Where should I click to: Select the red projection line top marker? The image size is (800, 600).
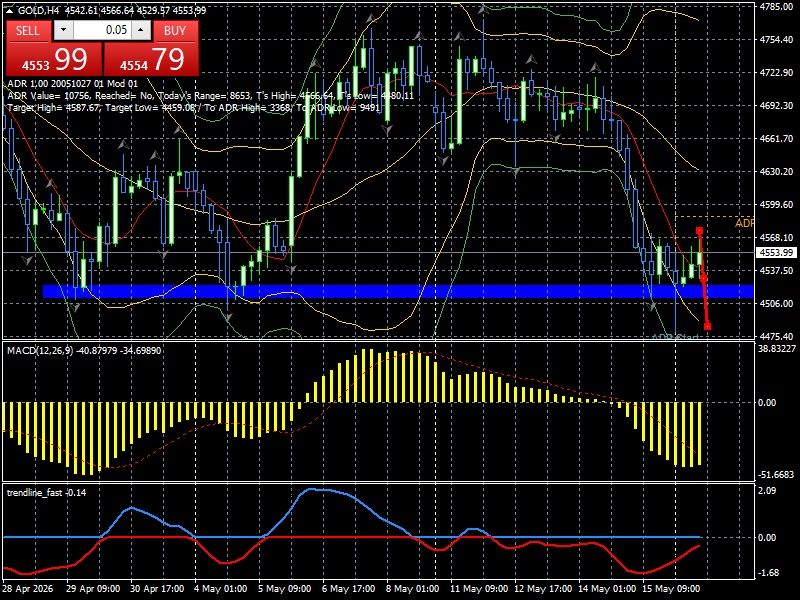699,231
